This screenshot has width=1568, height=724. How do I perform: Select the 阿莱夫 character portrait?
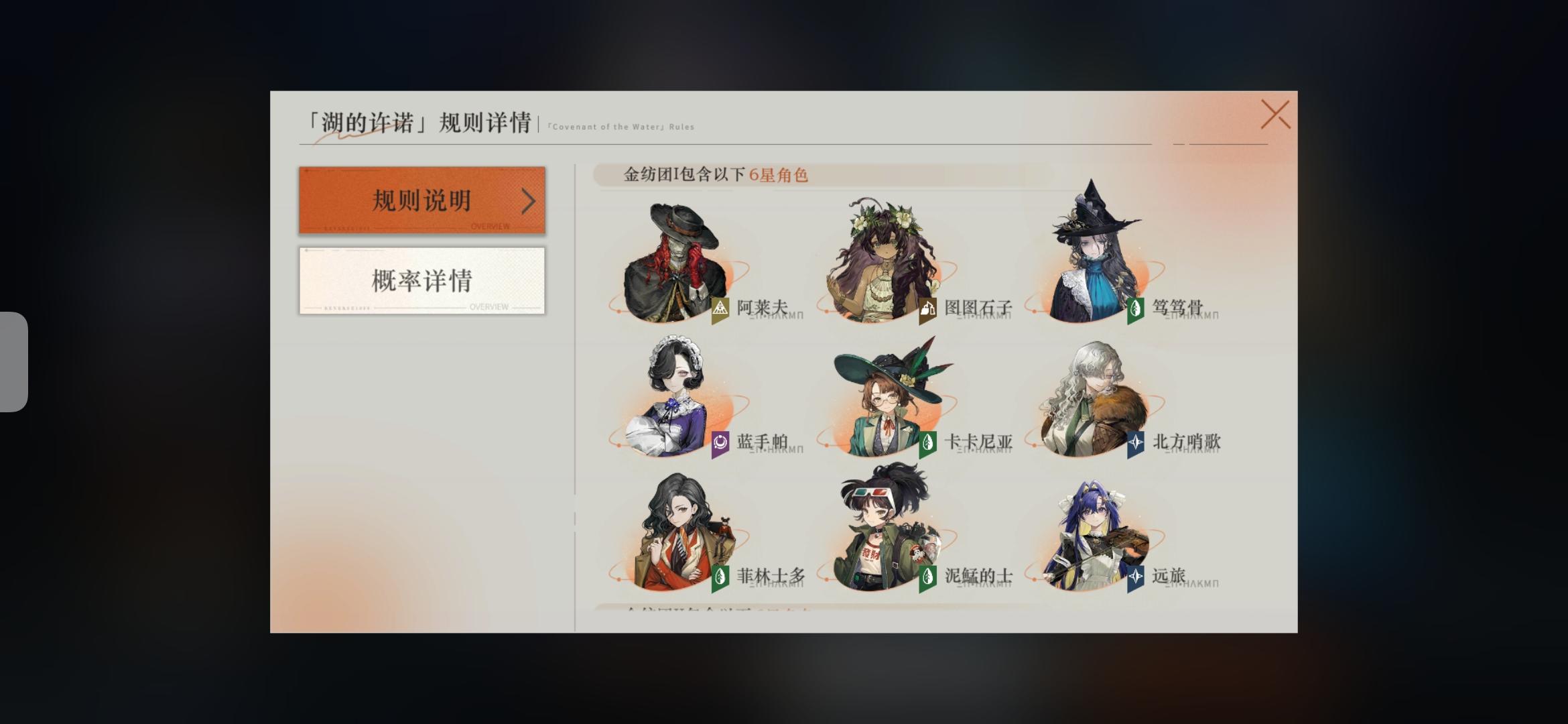click(672, 263)
